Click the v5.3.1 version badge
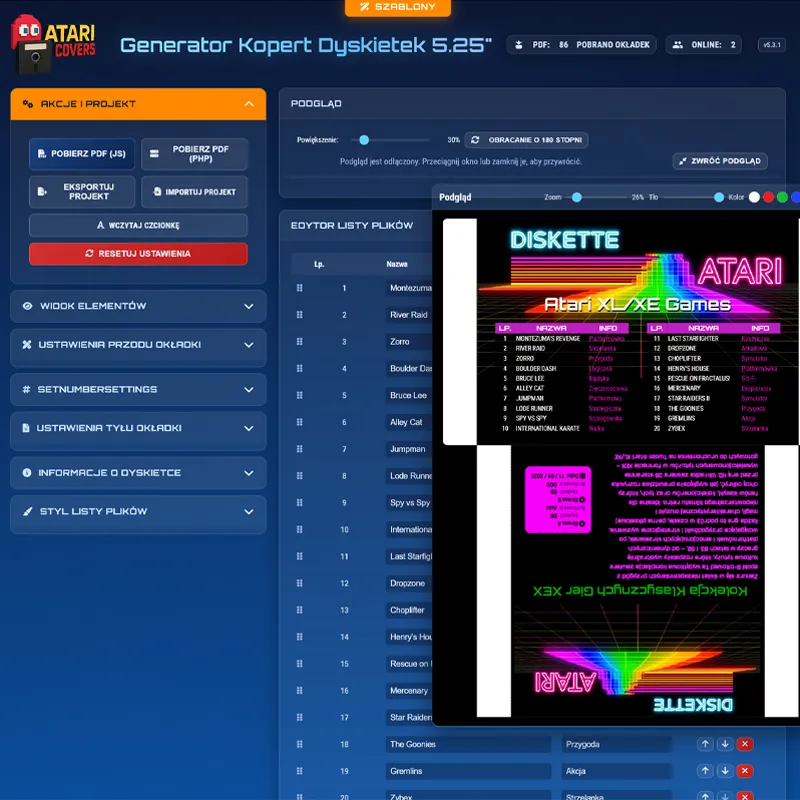Image resolution: width=800 pixels, height=800 pixels. [x=771, y=45]
